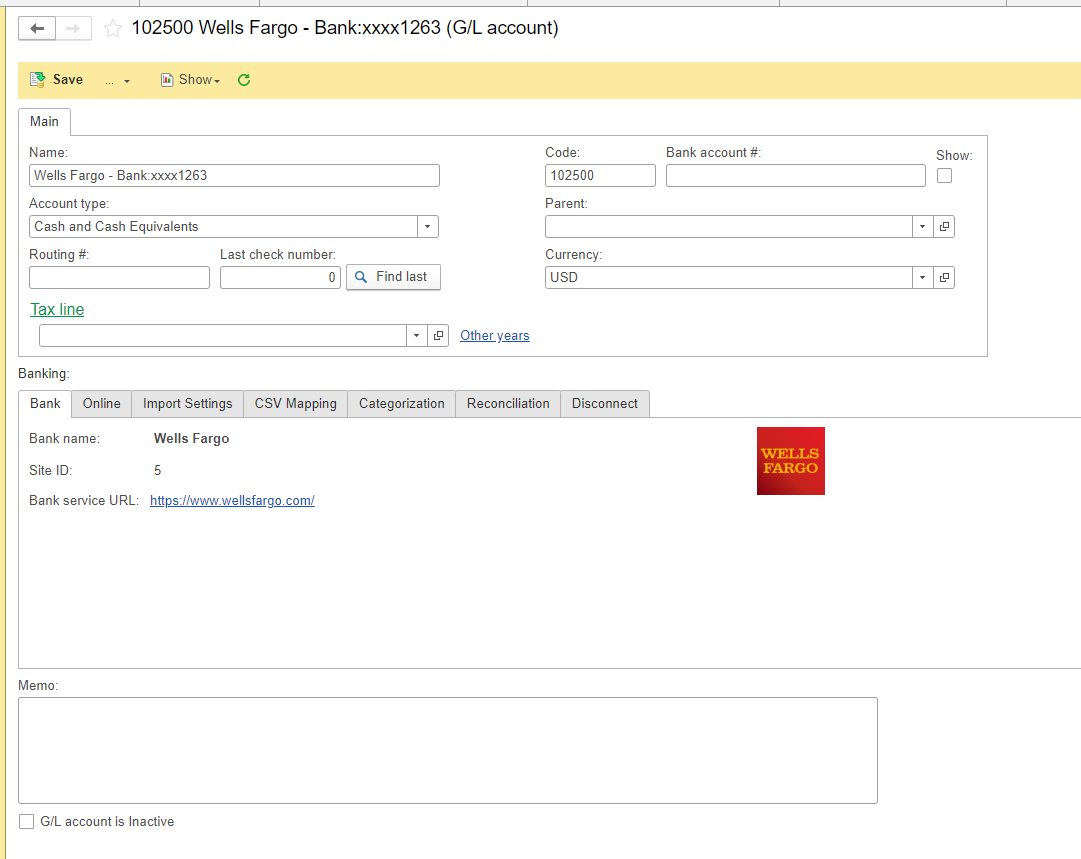Switch to the Categorization tab

pyautogui.click(x=402, y=404)
